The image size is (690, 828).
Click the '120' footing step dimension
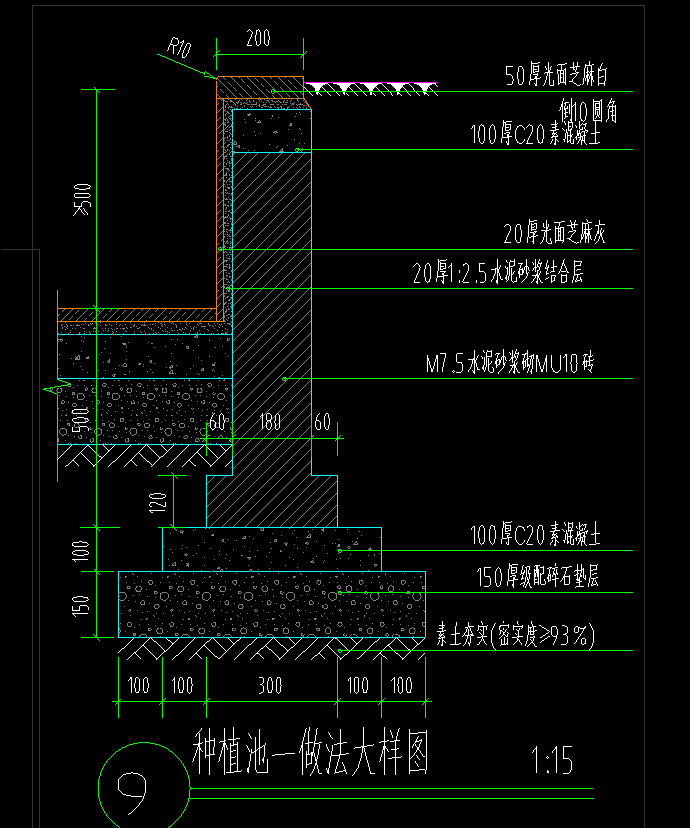158,502
